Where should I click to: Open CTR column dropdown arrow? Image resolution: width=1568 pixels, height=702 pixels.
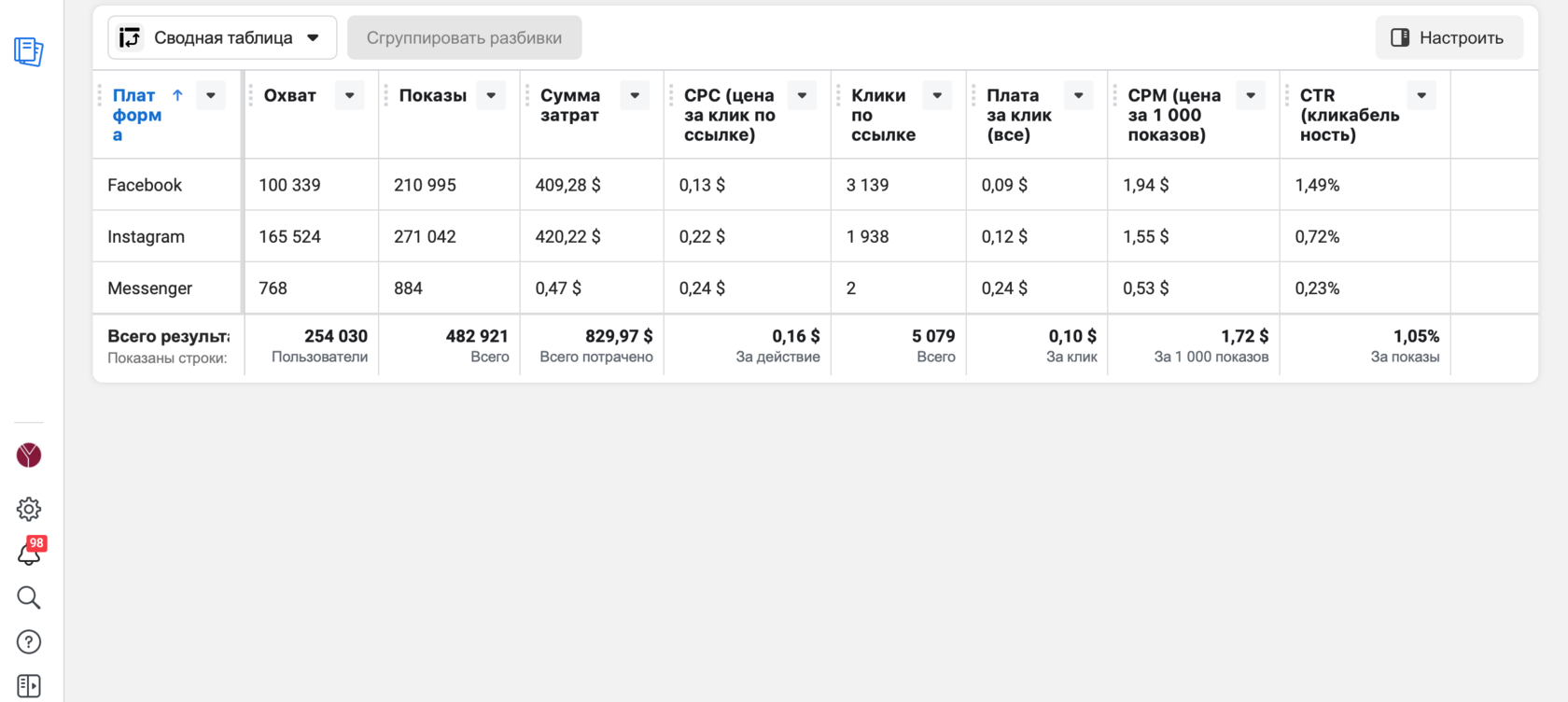coord(1421,95)
